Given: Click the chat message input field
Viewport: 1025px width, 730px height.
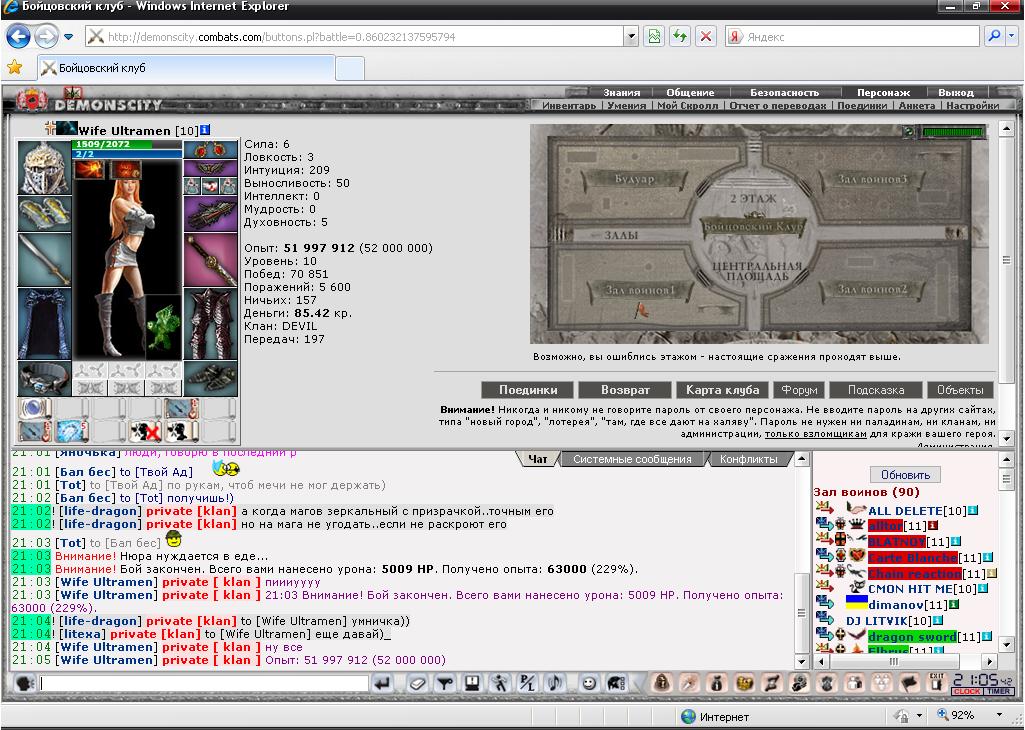Looking at the screenshot, I should point(204,684).
